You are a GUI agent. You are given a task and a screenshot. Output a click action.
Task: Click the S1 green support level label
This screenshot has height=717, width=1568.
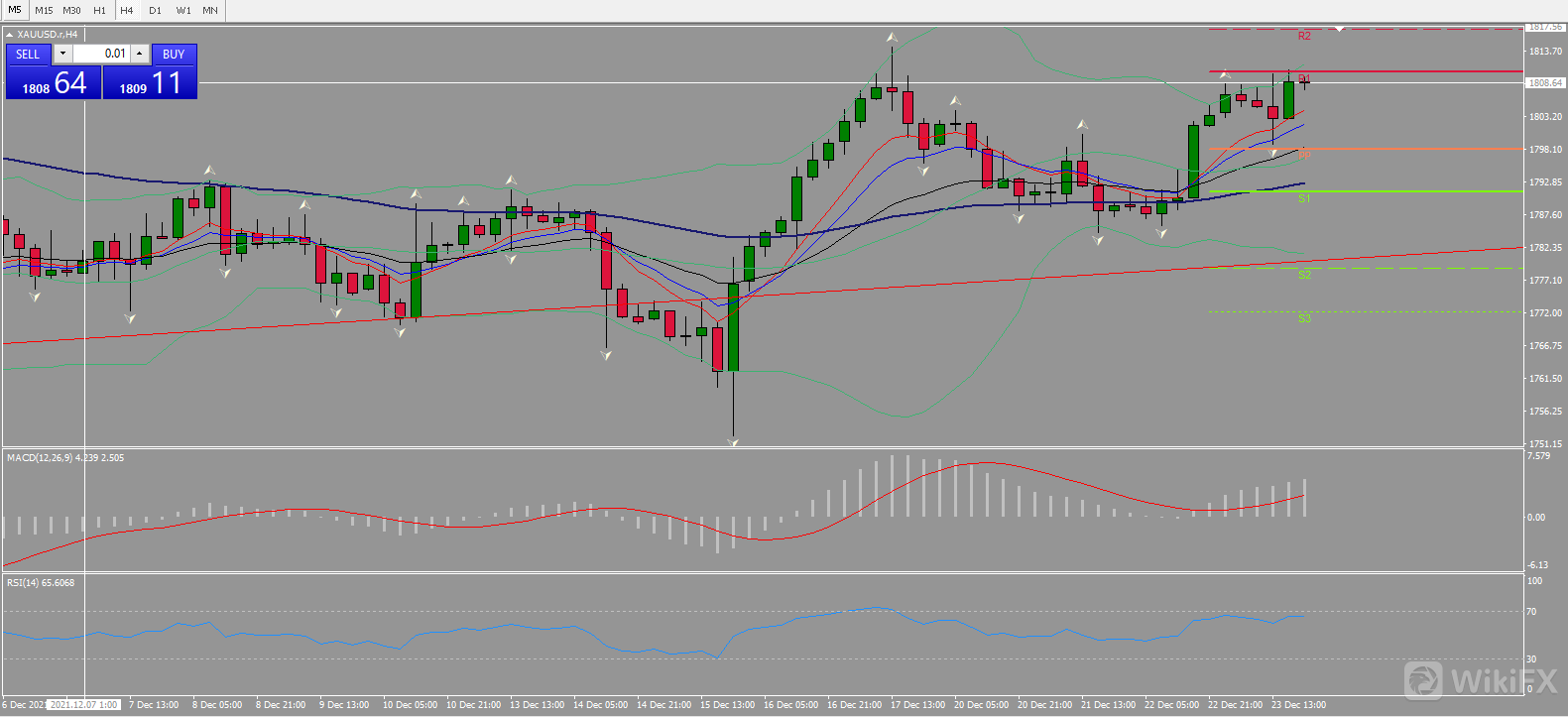[x=1304, y=198]
